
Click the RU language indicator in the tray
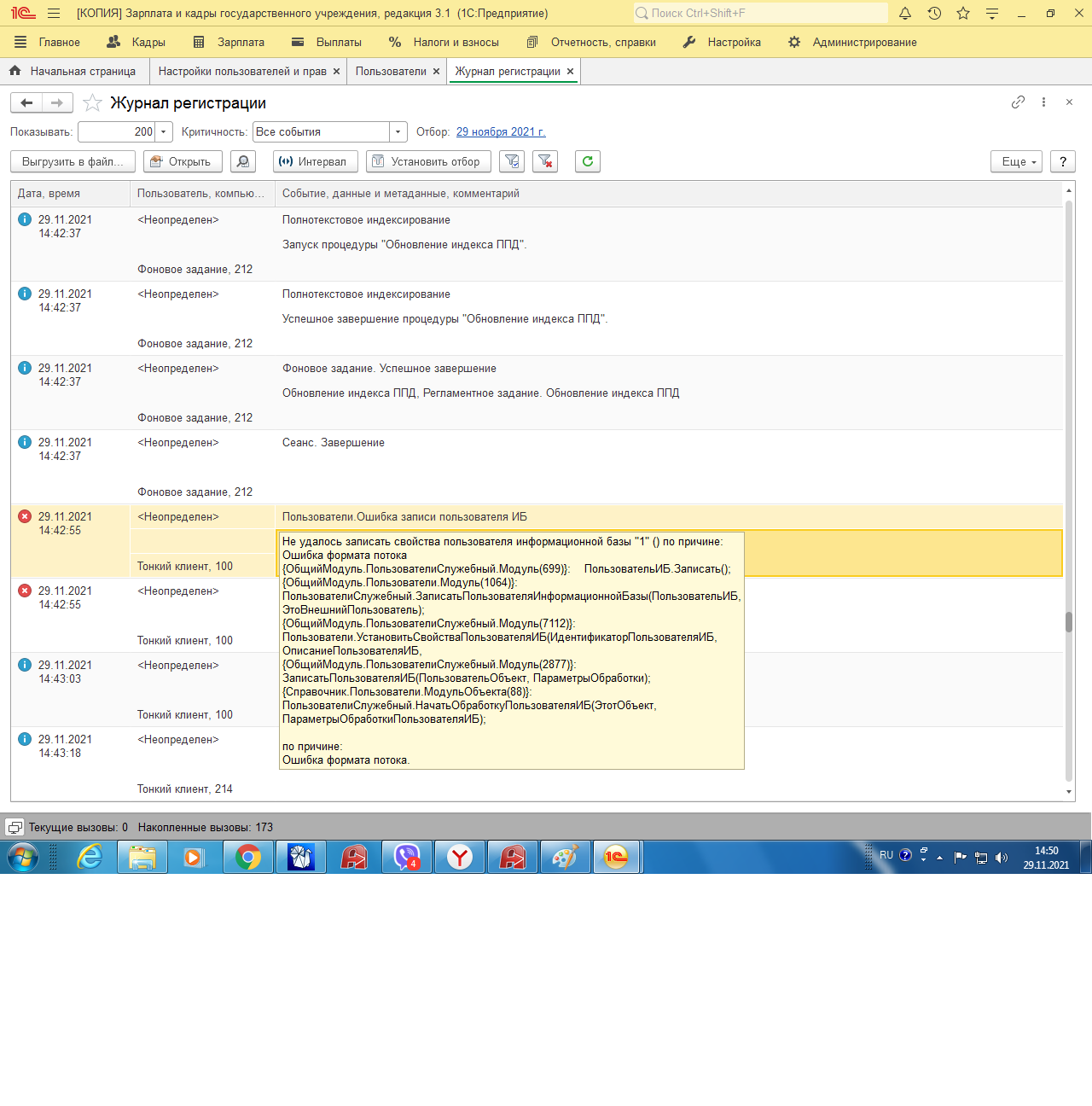(x=886, y=855)
